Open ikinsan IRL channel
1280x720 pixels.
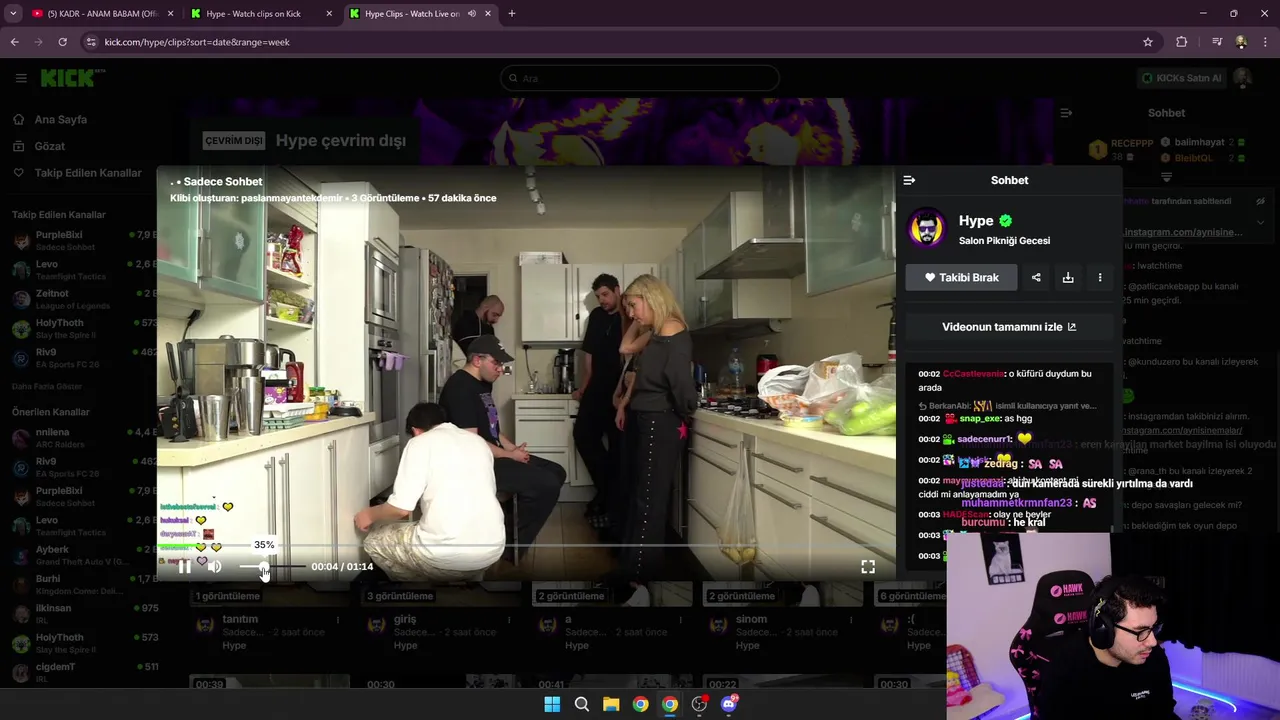(84, 613)
